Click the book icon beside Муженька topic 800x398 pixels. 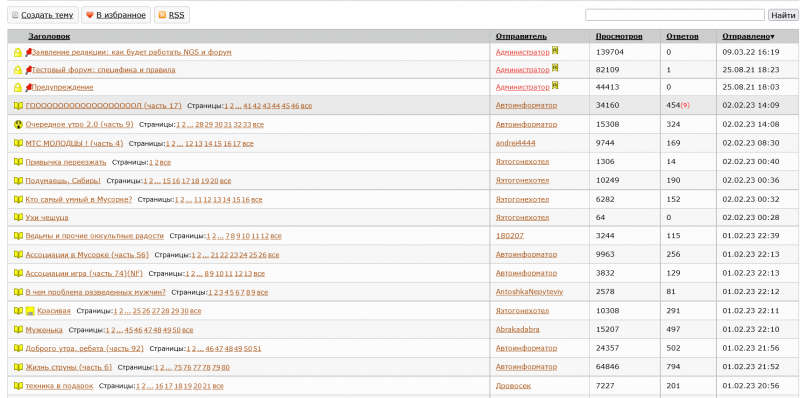(18, 330)
